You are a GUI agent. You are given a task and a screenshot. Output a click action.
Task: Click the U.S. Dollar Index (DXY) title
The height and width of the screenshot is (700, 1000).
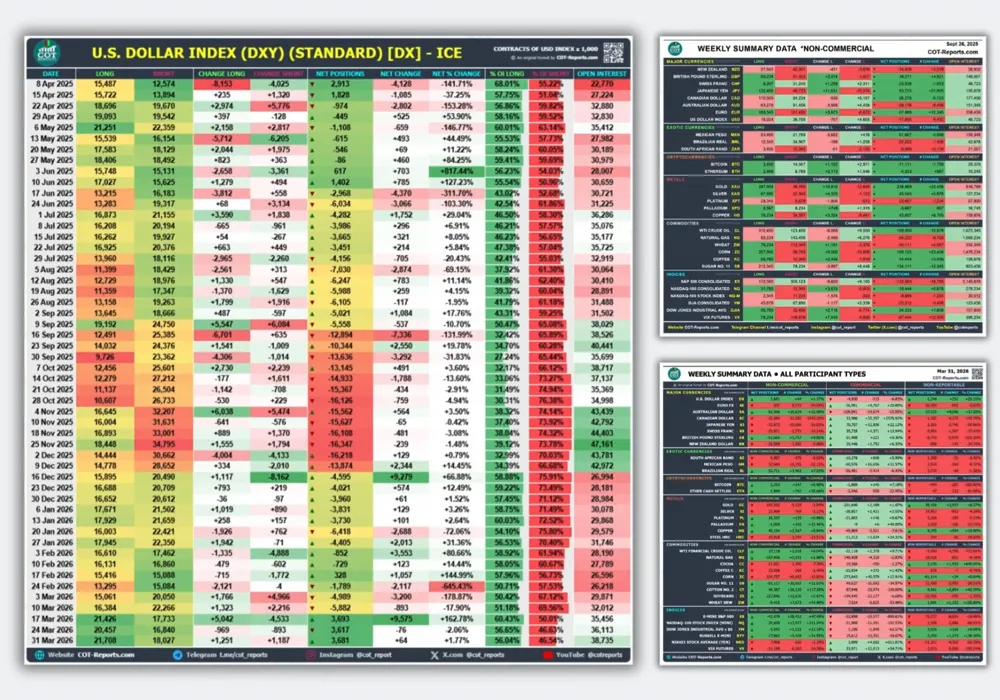pos(277,53)
